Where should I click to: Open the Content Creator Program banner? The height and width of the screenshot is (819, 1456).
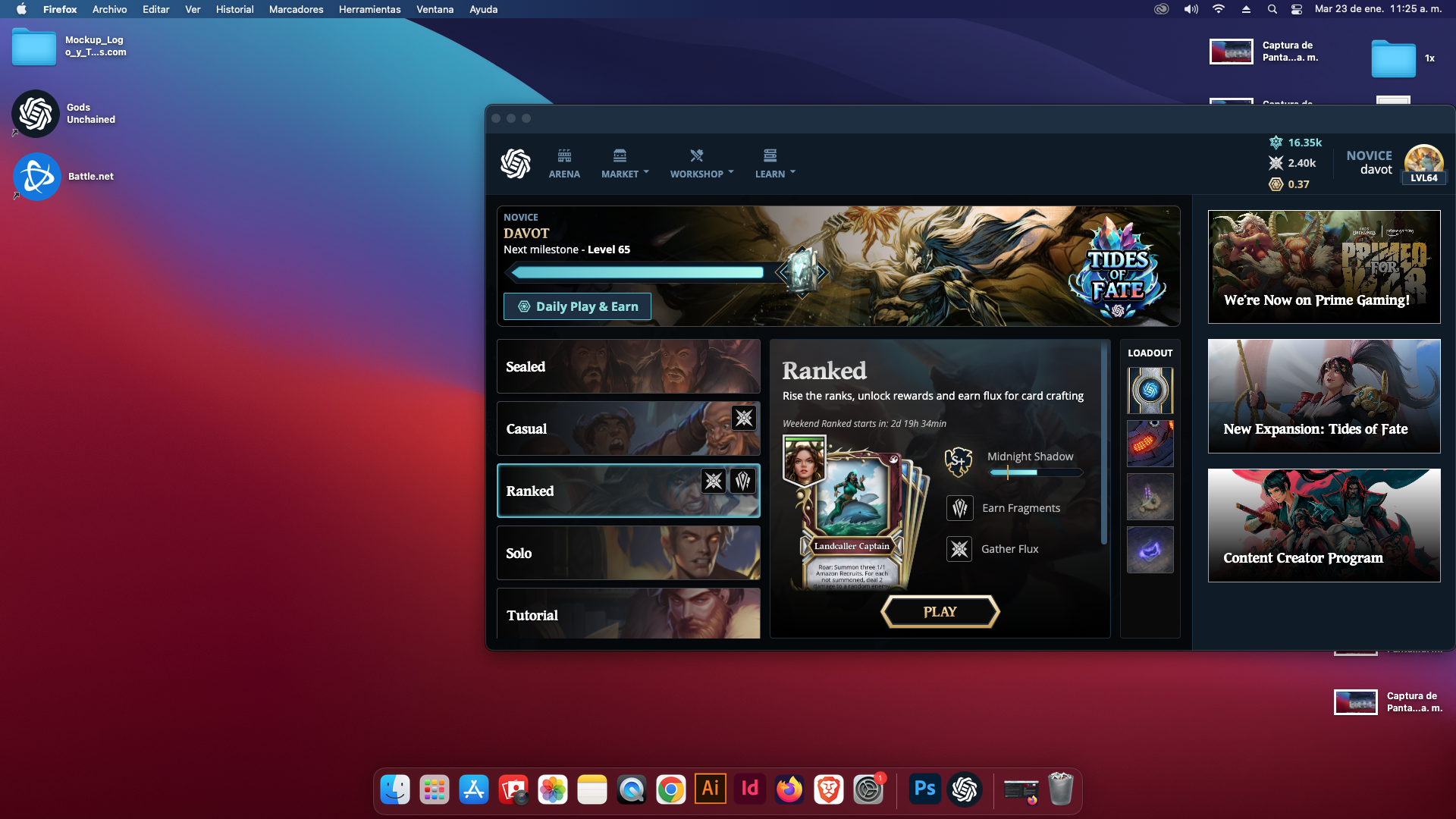click(1323, 525)
